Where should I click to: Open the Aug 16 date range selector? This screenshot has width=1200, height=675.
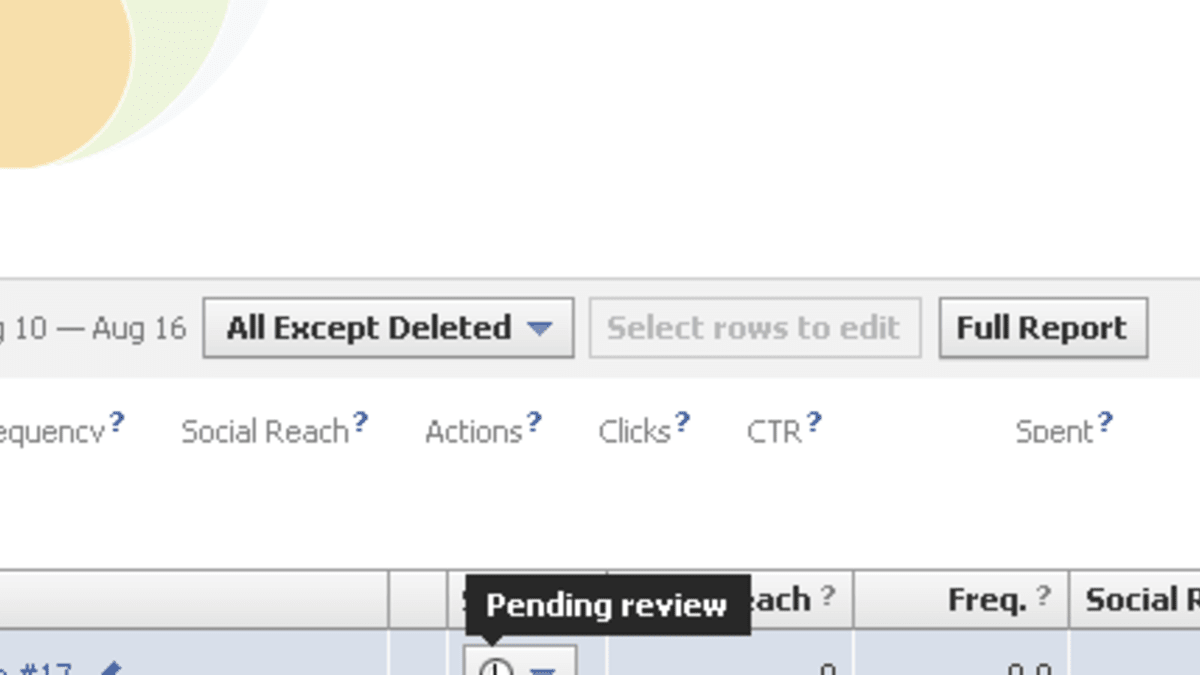[93, 328]
